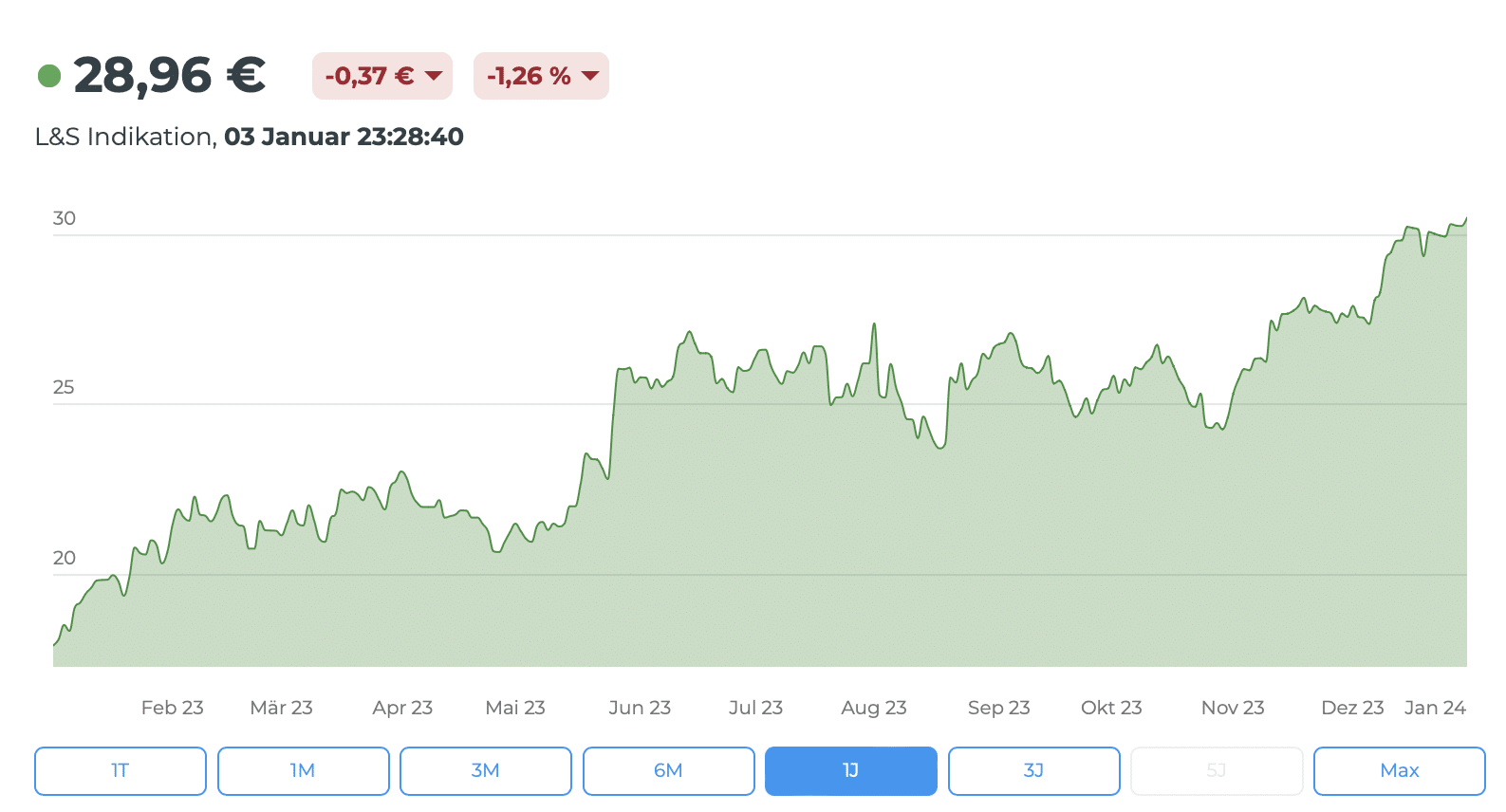Click the 30 y-axis label
The height and width of the screenshot is (812, 1506).
(65, 218)
